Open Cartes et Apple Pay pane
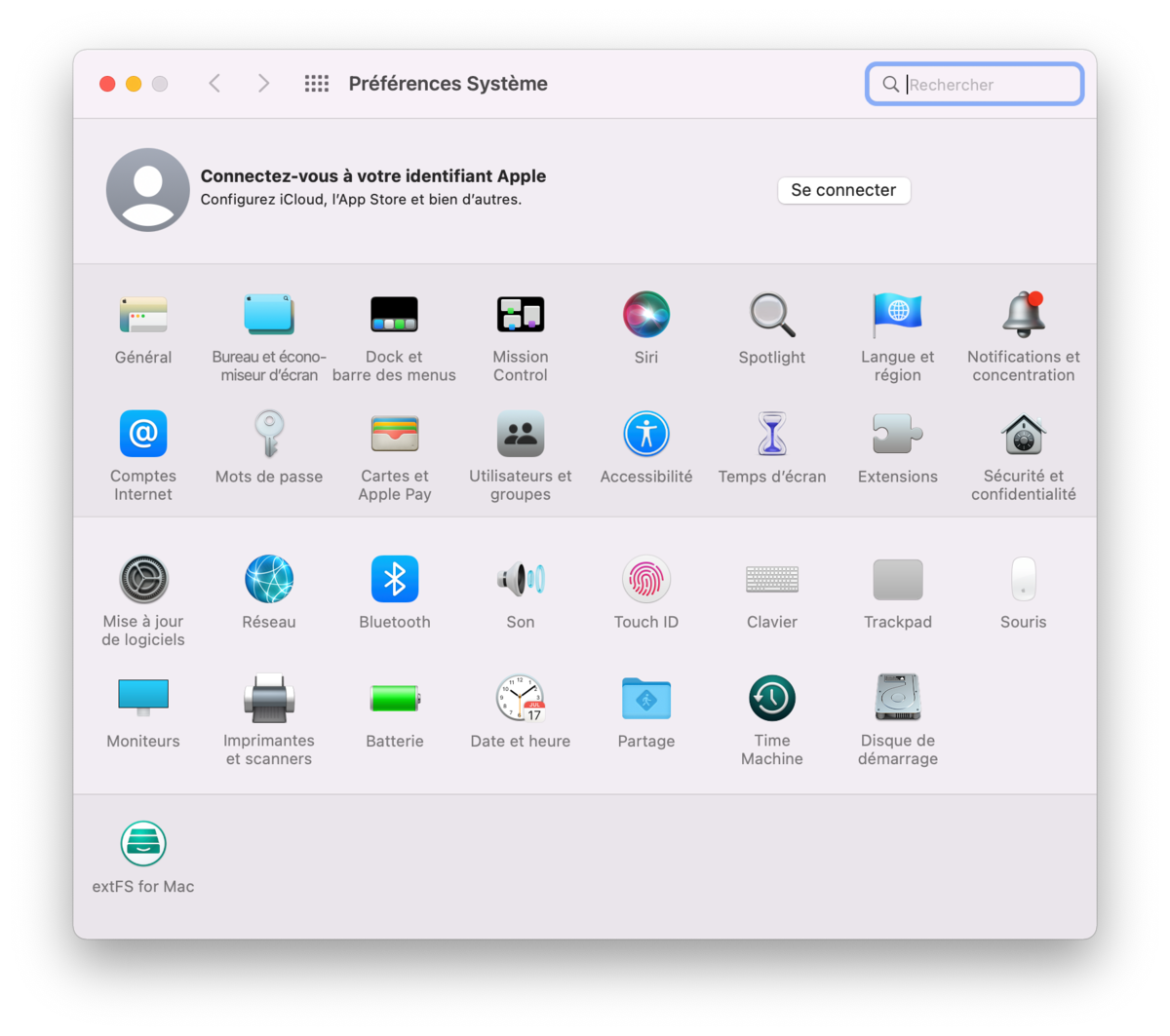Viewport: 1170px width, 1036px height. [x=394, y=434]
